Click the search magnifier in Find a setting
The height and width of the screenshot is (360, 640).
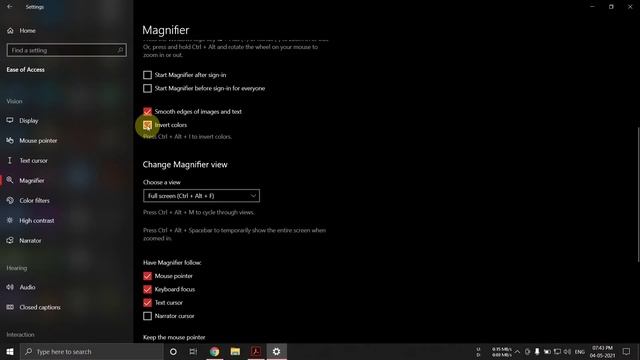120,50
